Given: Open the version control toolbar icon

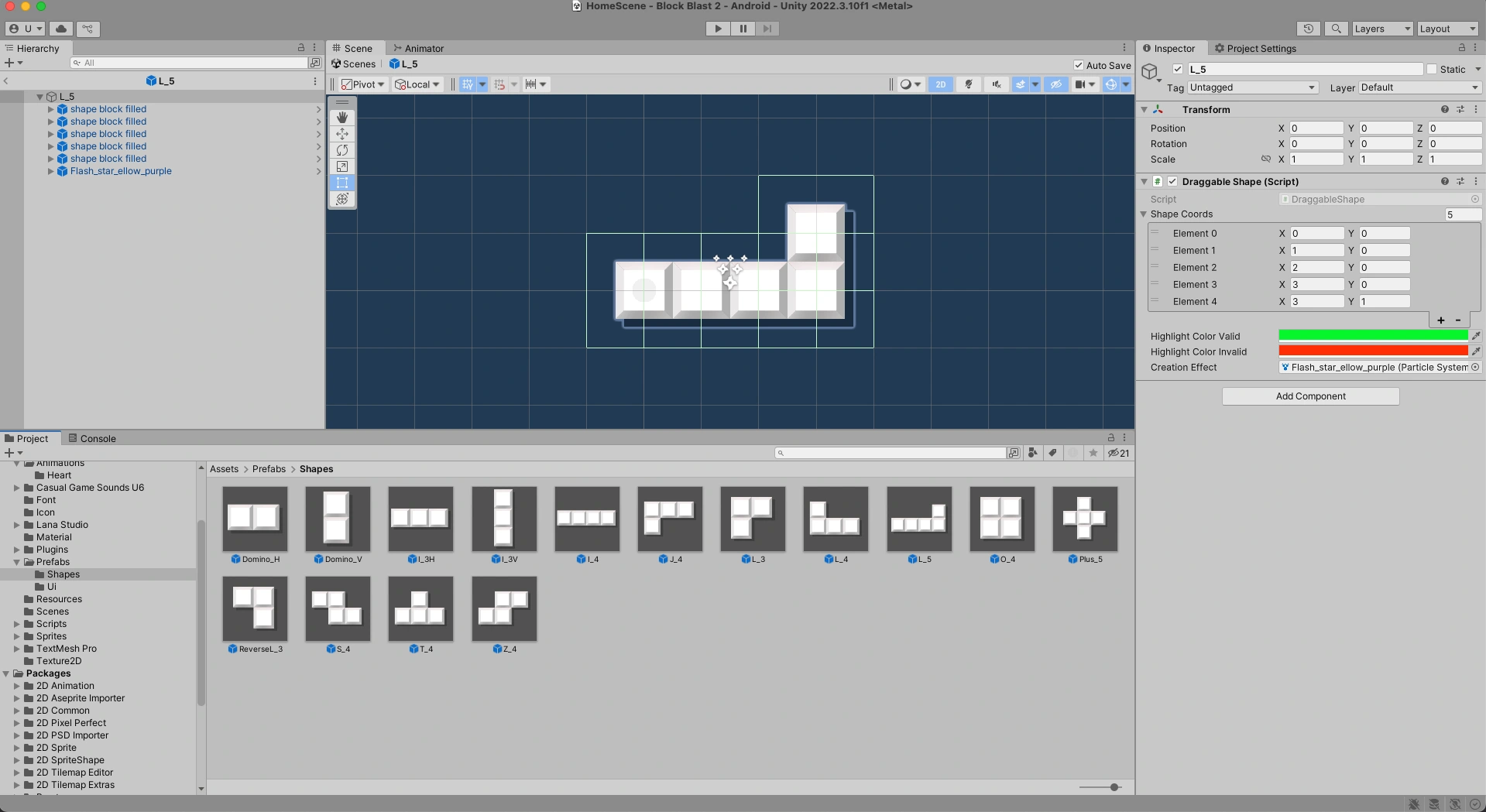Looking at the screenshot, I should click(x=88, y=29).
